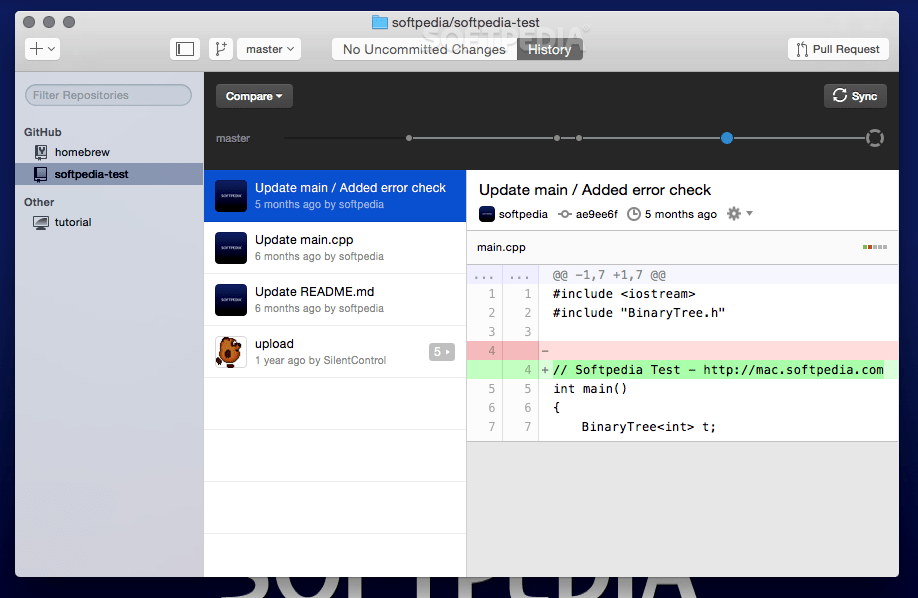Open the gear settings menu for commit
918x598 pixels.
click(x=739, y=214)
